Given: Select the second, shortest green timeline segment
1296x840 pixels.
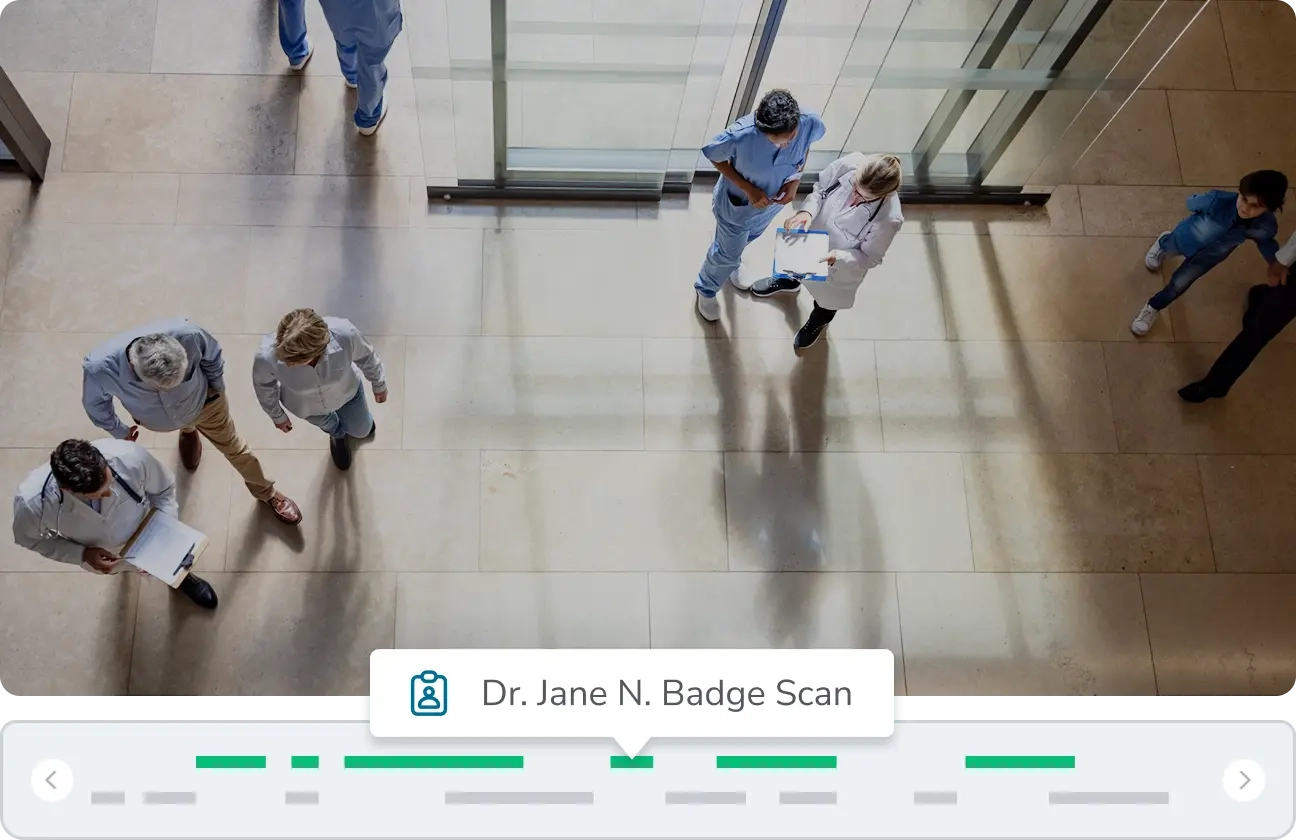Looking at the screenshot, I should tap(305, 762).
